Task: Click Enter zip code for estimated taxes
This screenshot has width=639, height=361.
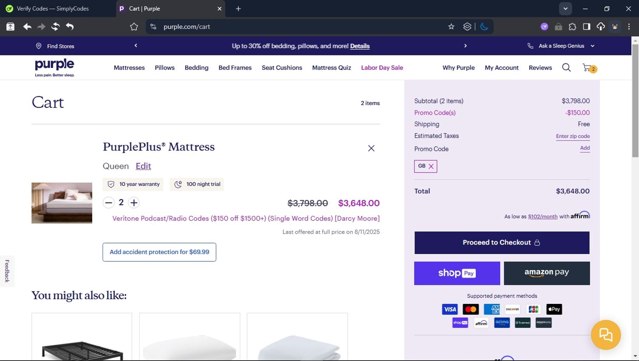Action: click(x=573, y=136)
